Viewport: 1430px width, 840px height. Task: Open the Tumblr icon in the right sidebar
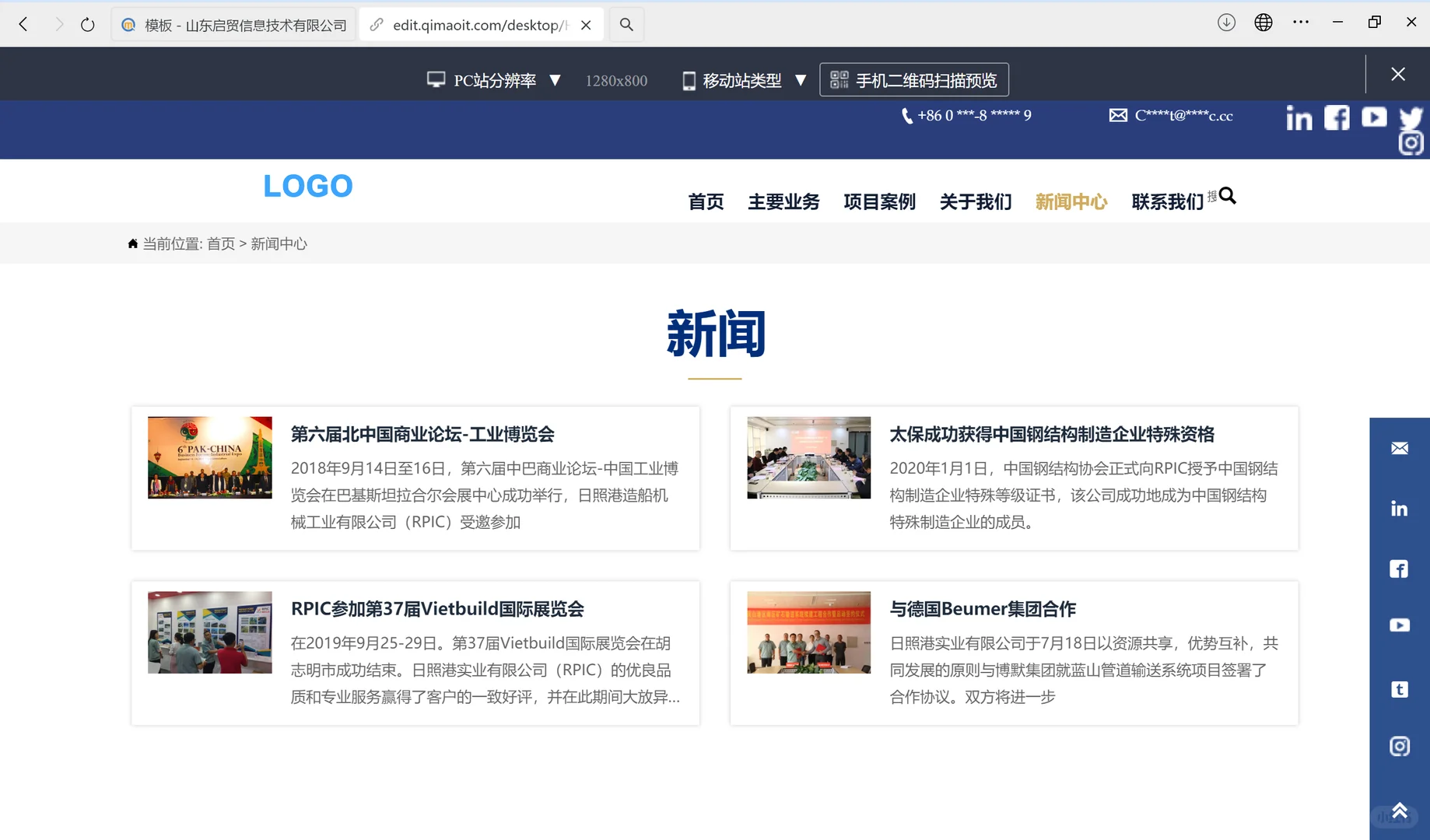pyautogui.click(x=1400, y=689)
